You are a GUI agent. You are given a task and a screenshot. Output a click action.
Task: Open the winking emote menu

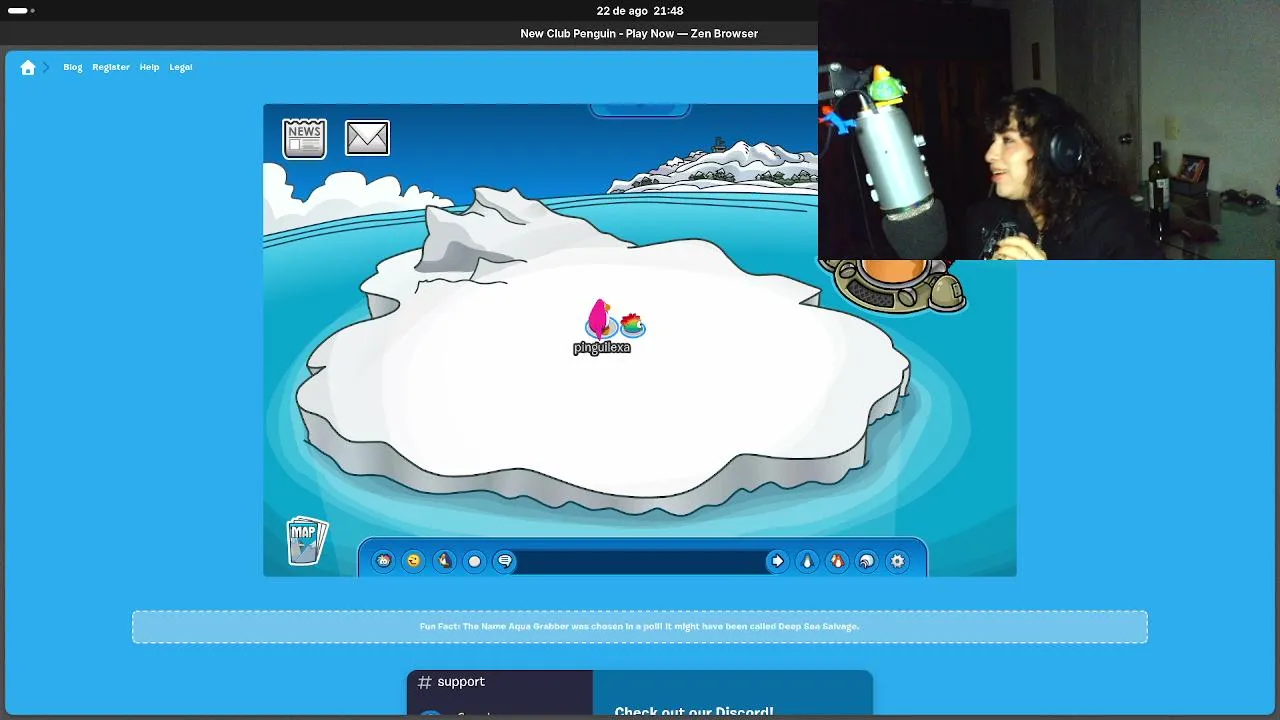413,561
